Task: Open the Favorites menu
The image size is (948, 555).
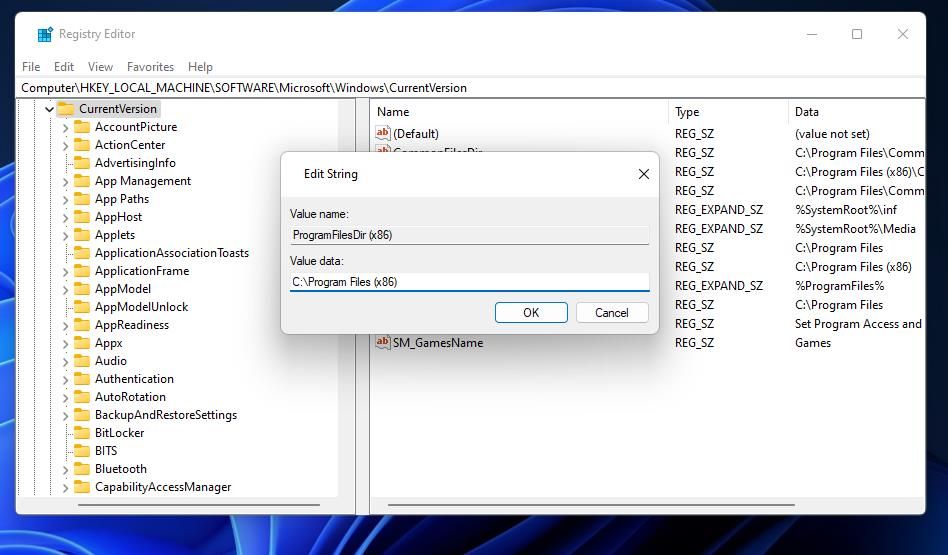Action: click(x=150, y=67)
